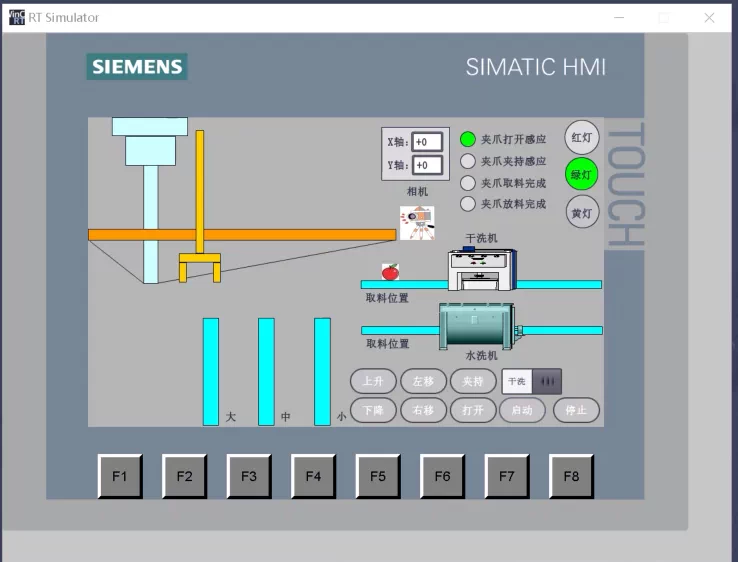Click the F4 function key
The image size is (738, 562).
pyautogui.click(x=313, y=476)
